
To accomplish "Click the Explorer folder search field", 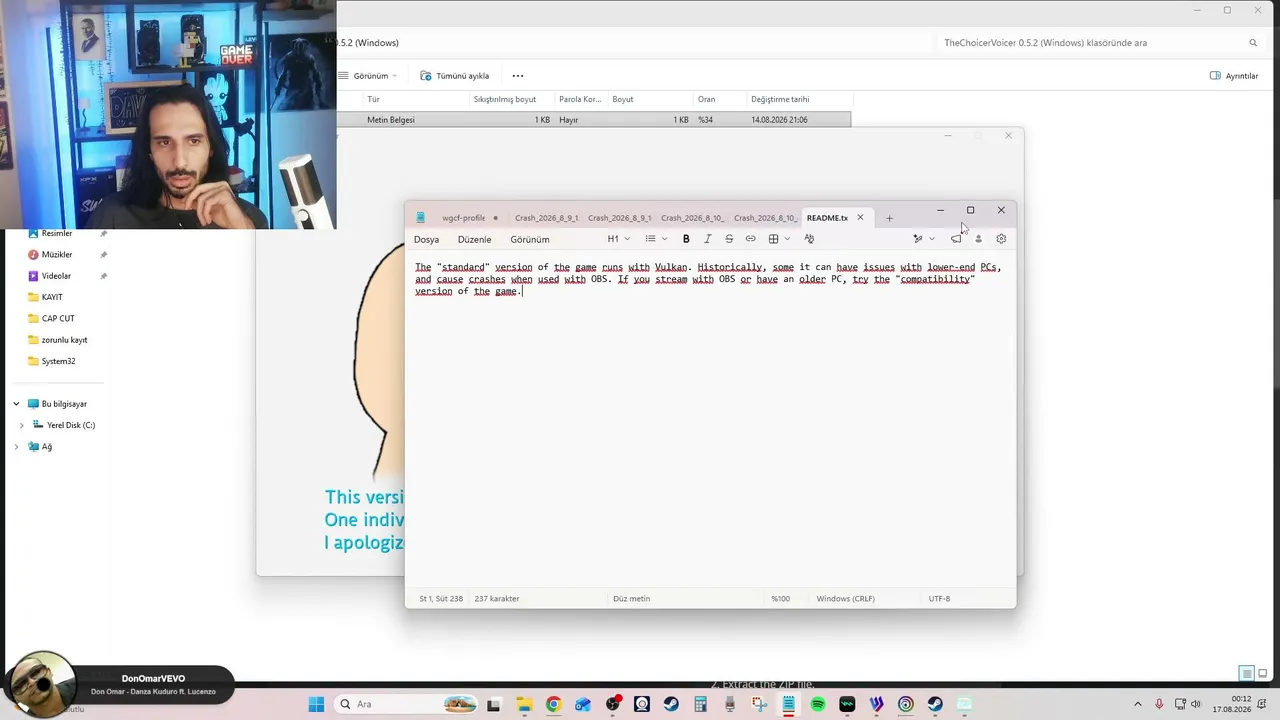I will pyautogui.click(x=1100, y=43).
